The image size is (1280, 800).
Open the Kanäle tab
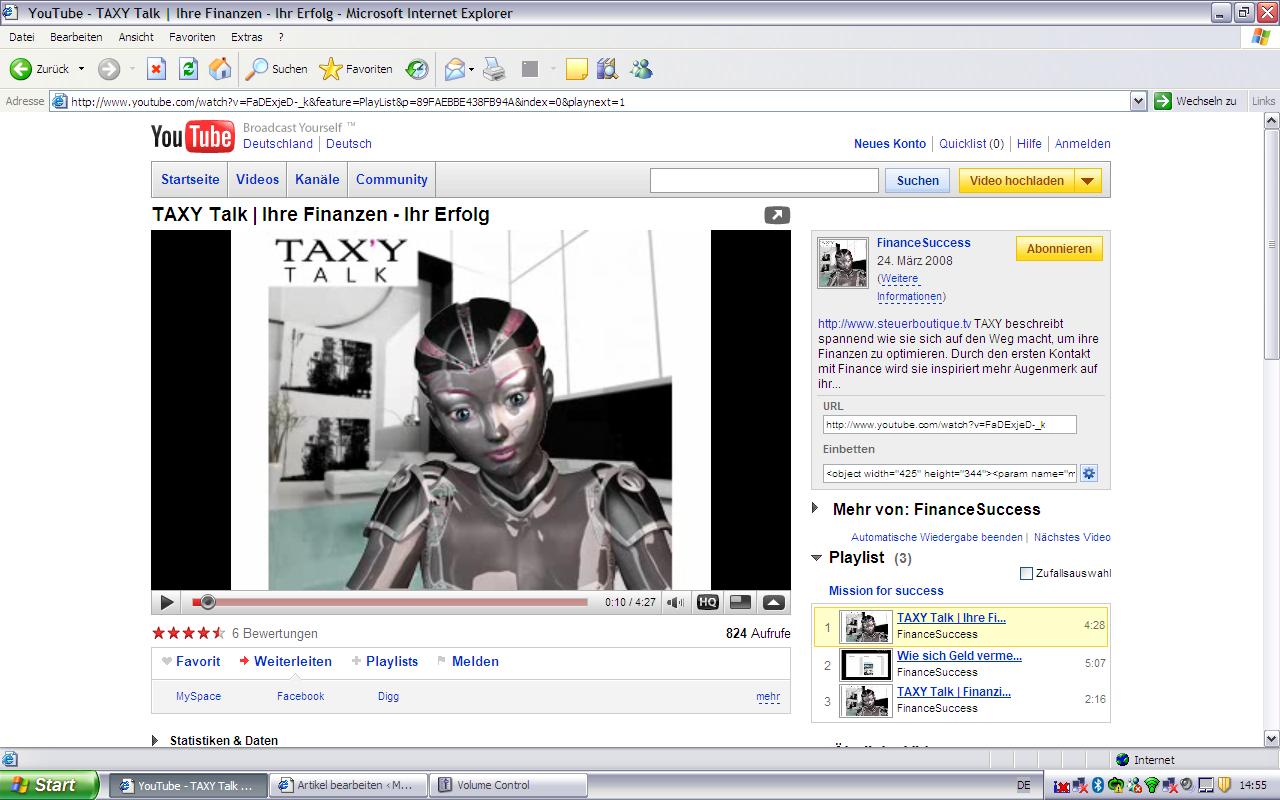317,180
